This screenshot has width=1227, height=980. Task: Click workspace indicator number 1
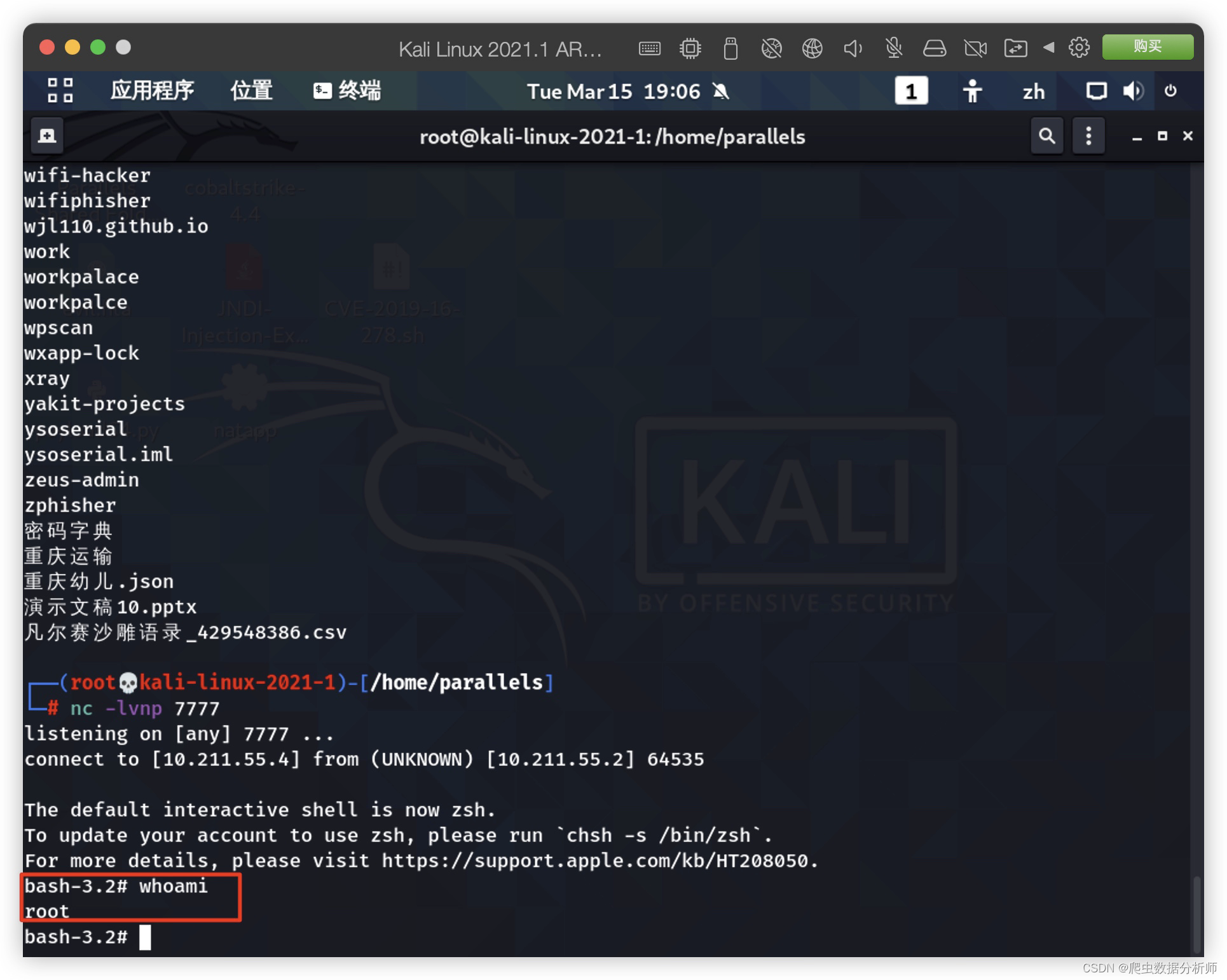(911, 92)
